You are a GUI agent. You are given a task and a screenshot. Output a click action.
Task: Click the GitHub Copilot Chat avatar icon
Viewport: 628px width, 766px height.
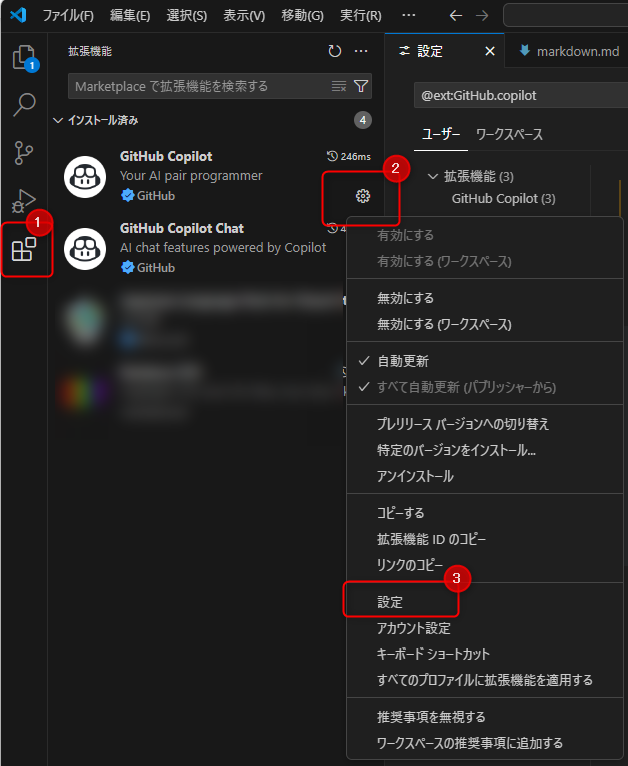(x=85, y=249)
